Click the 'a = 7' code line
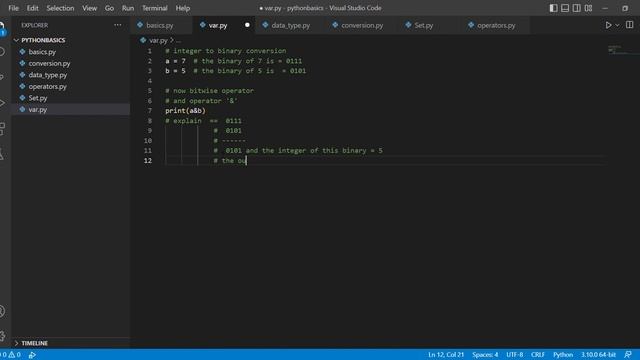640x360 pixels. coord(233,61)
